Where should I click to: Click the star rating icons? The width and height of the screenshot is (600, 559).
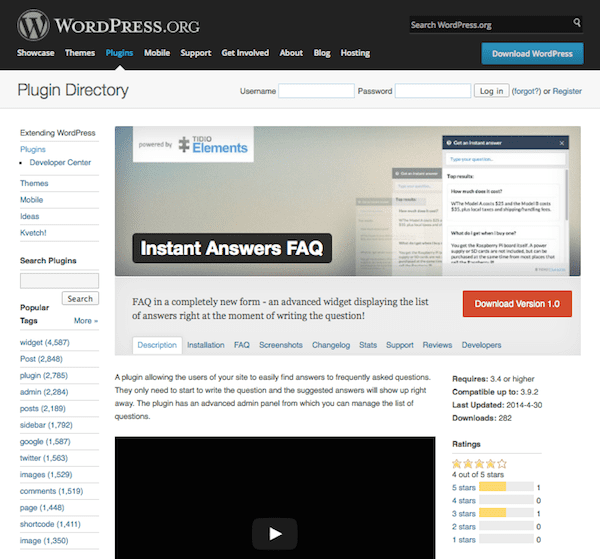pos(479,464)
